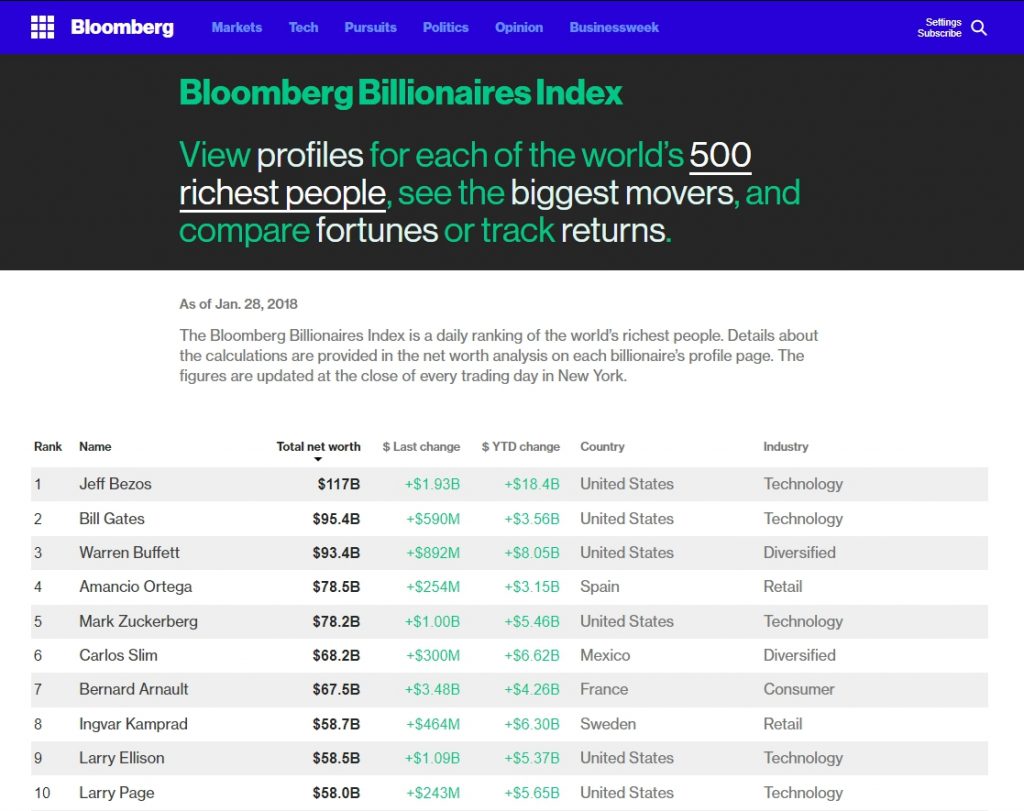Open Warren Buffett's profile row
This screenshot has height=811, width=1024.
pos(129,552)
